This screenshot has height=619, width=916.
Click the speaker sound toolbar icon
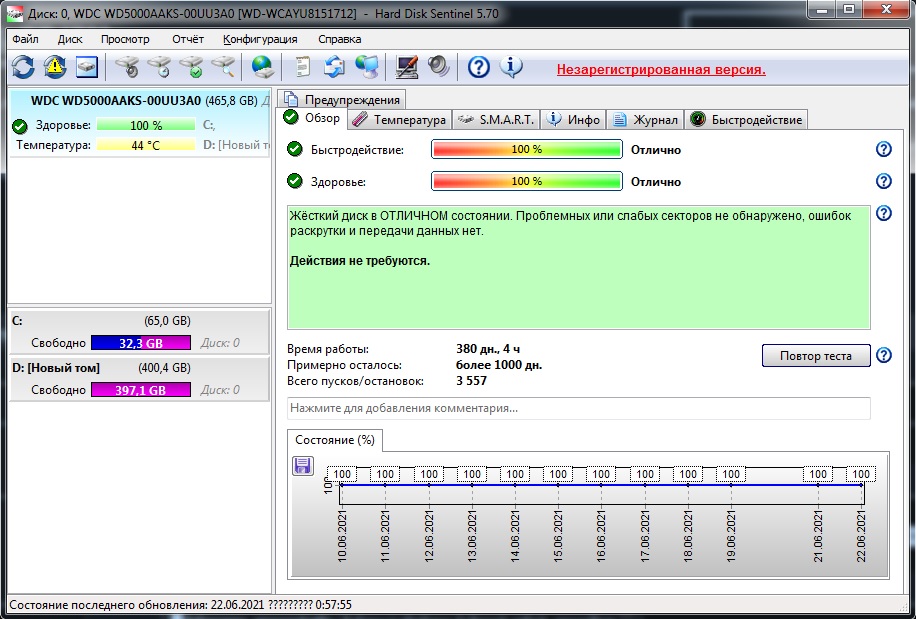click(x=439, y=67)
